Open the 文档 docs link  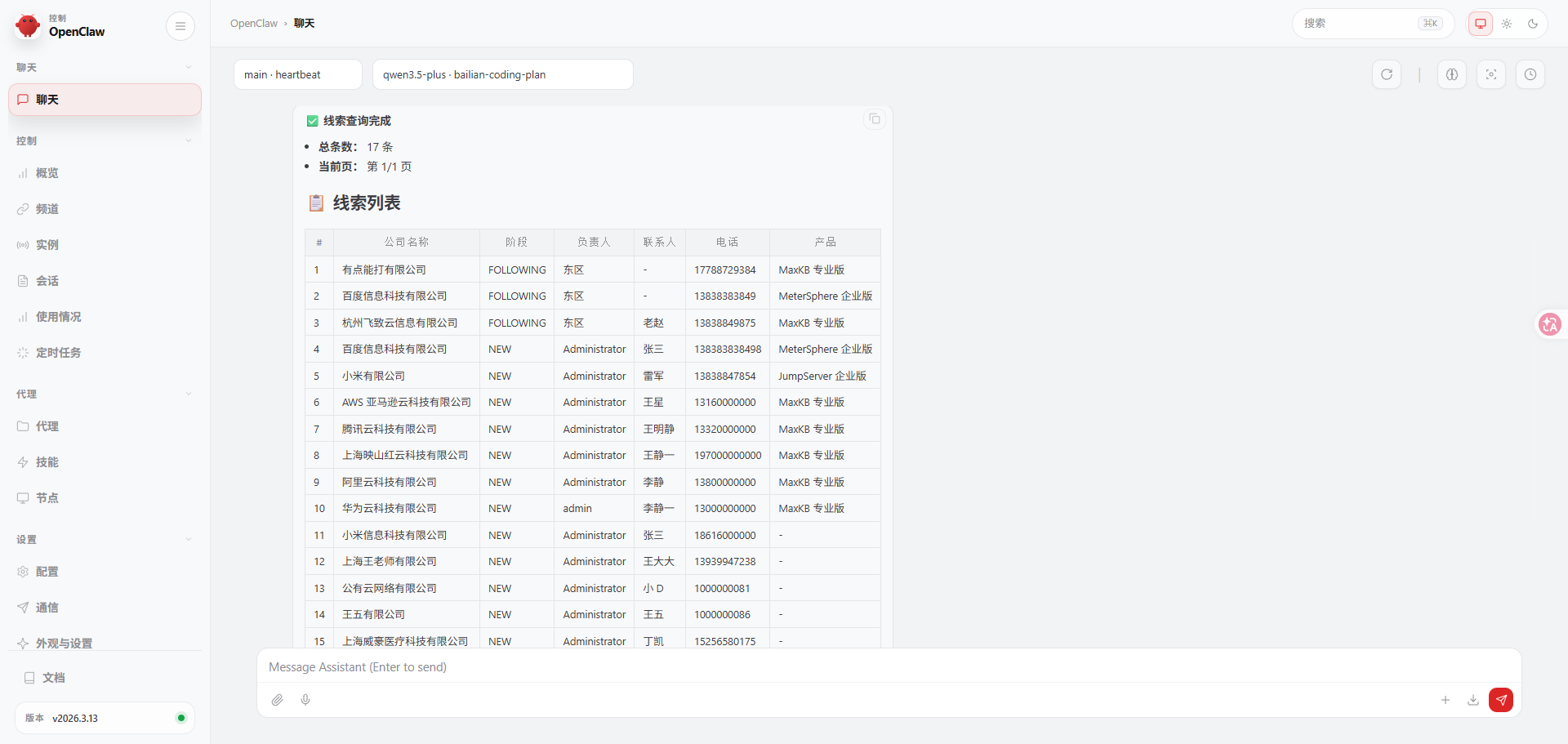point(53,678)
